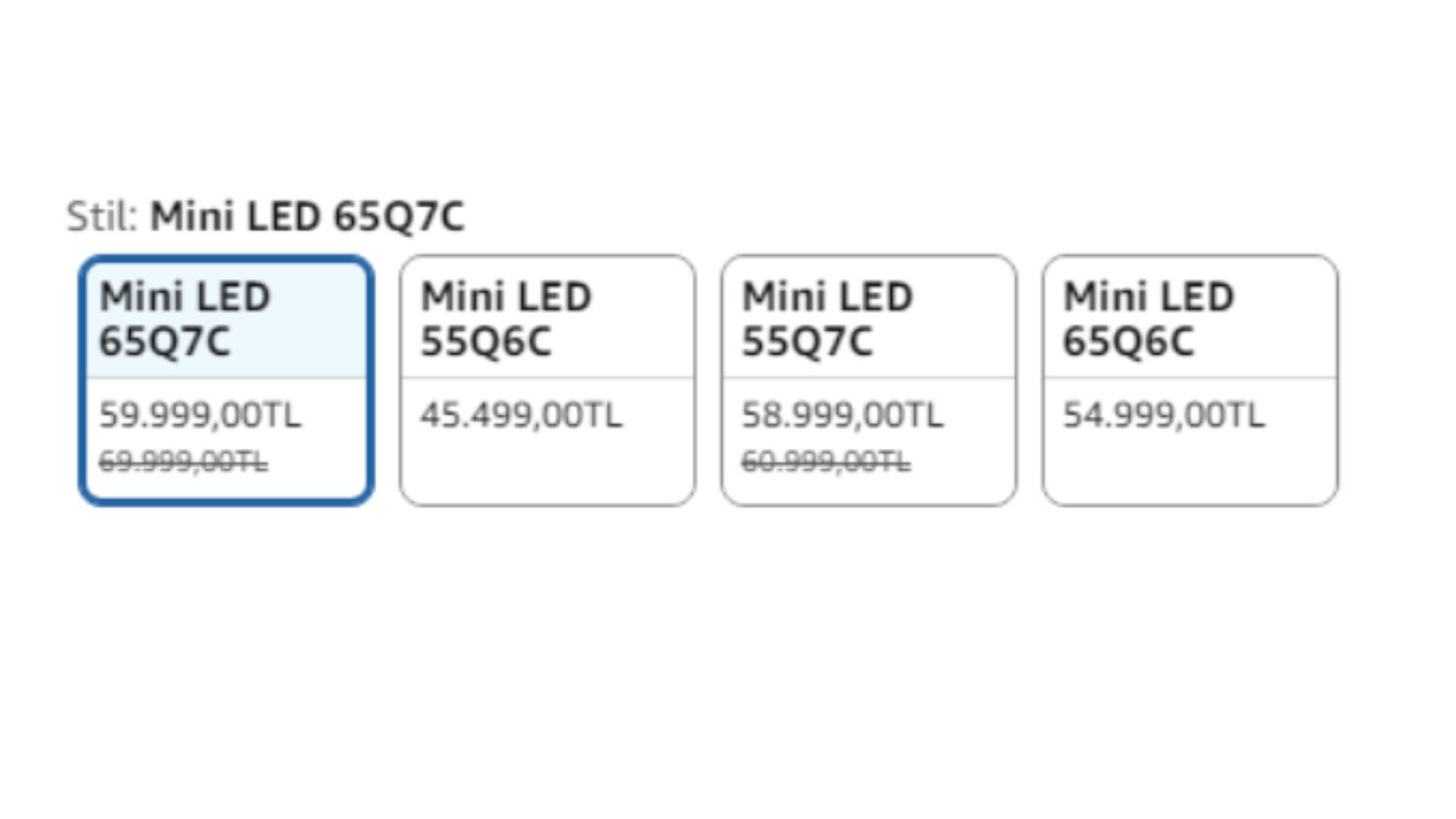Click the "55Q6C" model code text
Screen dimensions: 1456x819
[x=485, y=341]
